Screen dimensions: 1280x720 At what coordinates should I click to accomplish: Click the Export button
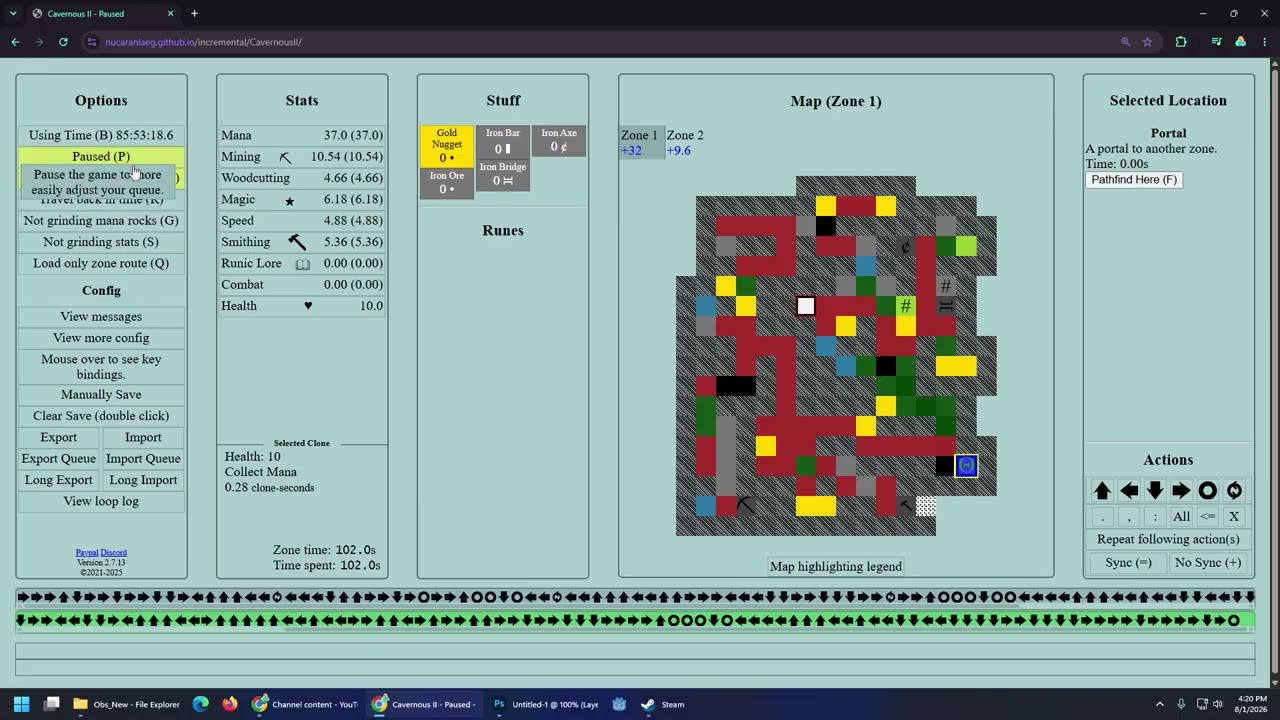(x=58, y=438)
